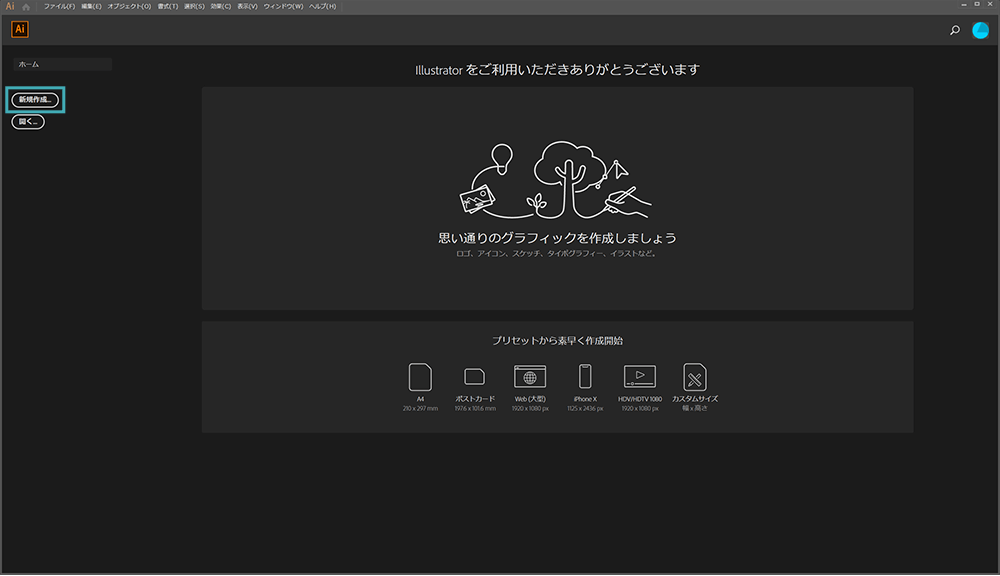Open the ファイル(F) menu

(59, 6)
